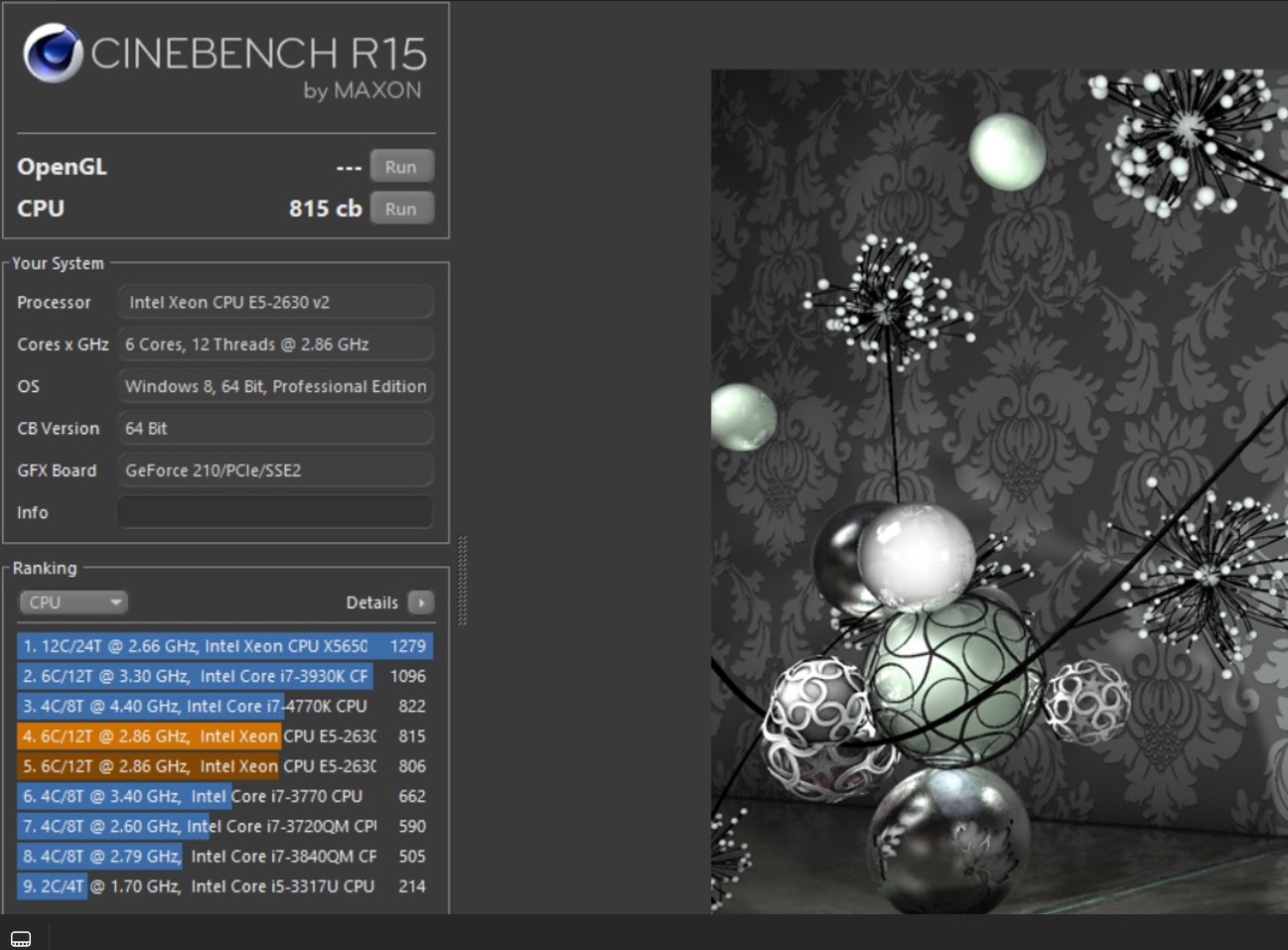Click the OS field showing Windows 8
This screenshot has height=950, width=1288.
pos(274,386)
